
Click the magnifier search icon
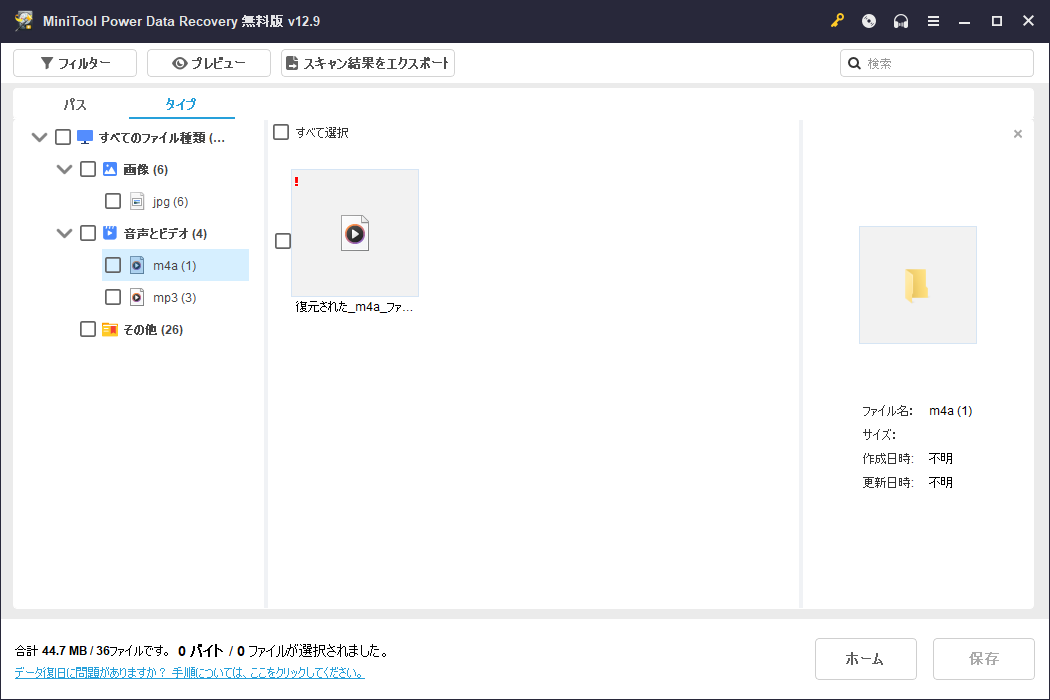[x=854, y=63]
